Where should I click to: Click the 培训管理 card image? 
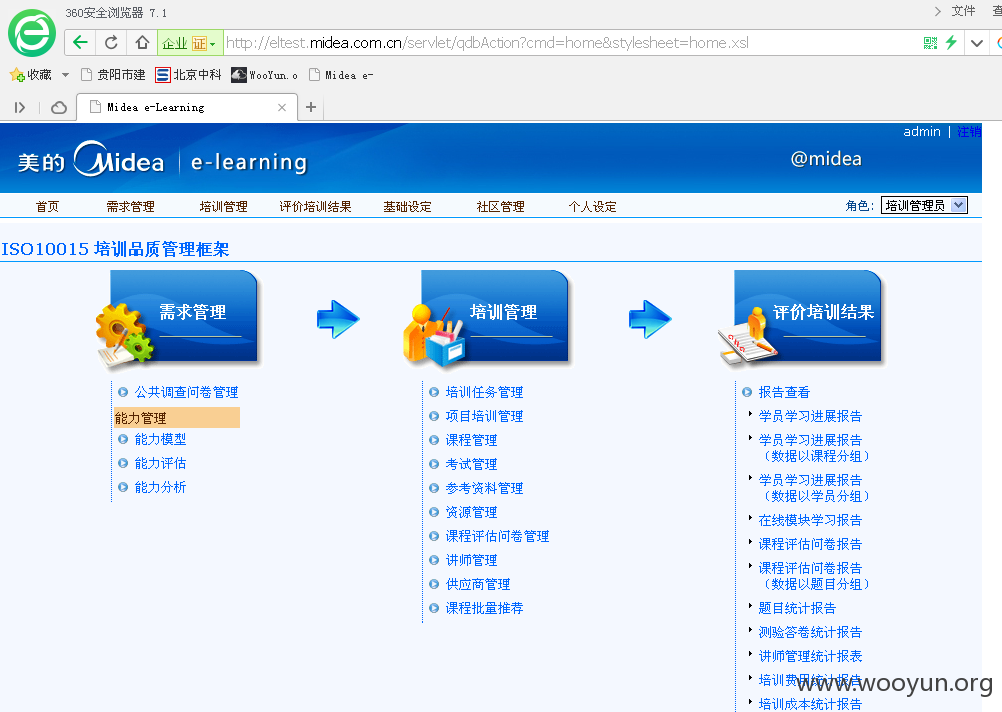click(487, 318)
